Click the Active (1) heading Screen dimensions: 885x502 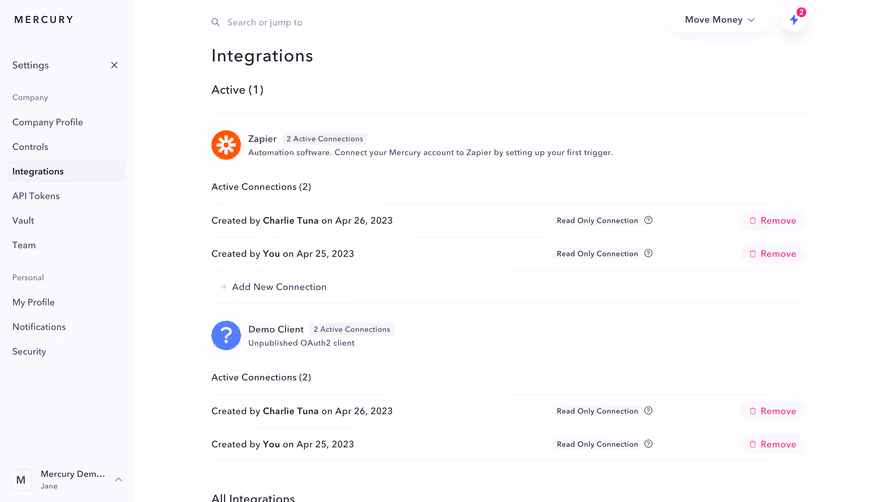[237, 90]
